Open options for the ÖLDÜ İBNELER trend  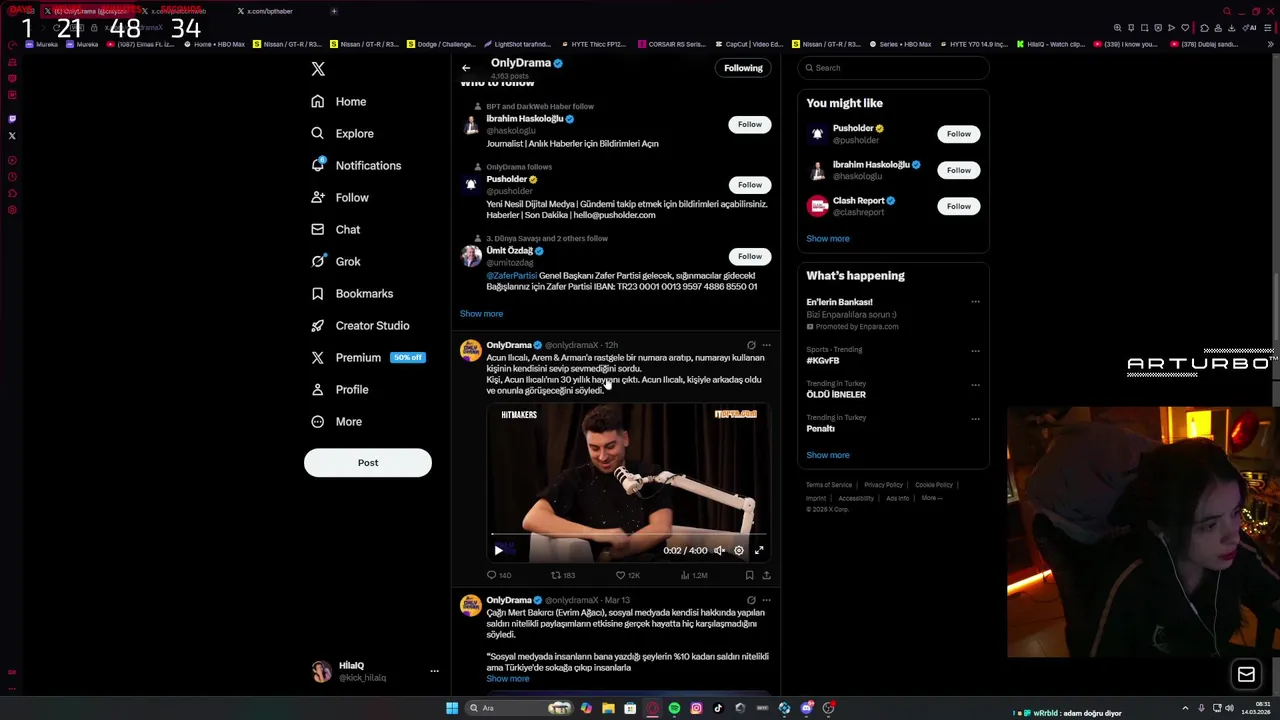click(x=975, y=385)
